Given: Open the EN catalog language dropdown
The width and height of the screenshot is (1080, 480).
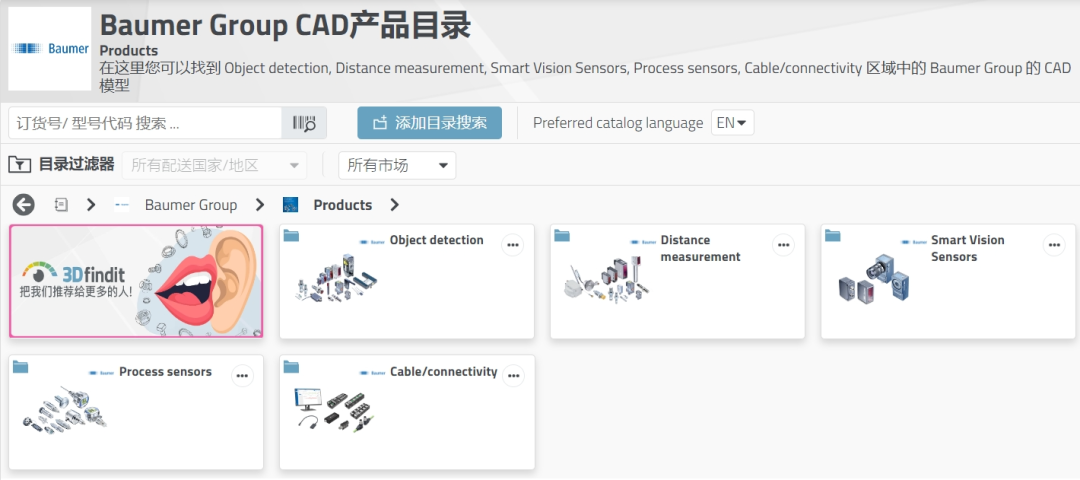Looking at the screenshot, I should click(733, 123).
